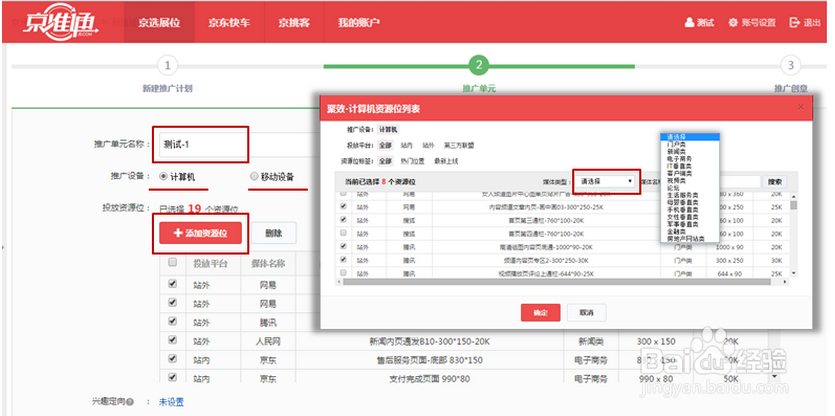
Task: Filter 投放平台 by 站内
Action: [x=407, y=145]
